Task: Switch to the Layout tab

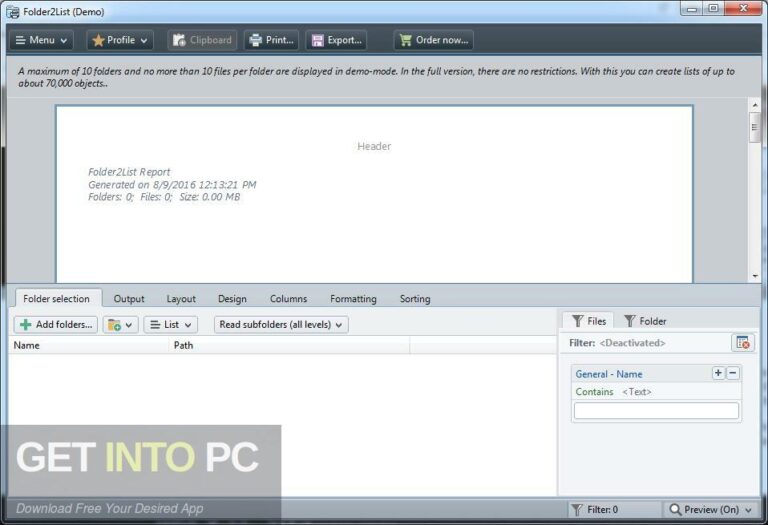Action: pos(181,299)
